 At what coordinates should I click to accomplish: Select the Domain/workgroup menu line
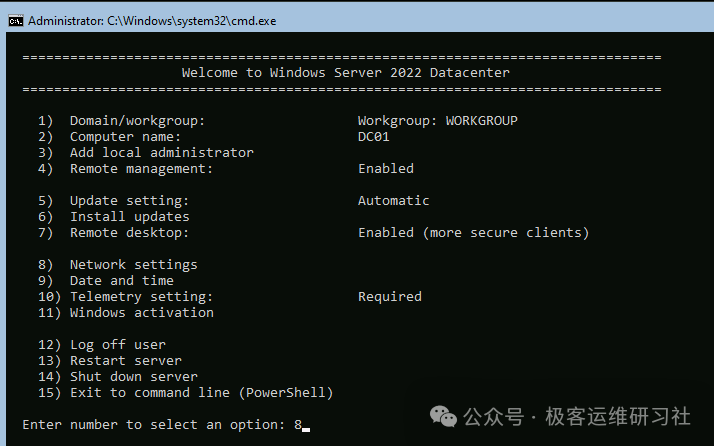(122, 121)
